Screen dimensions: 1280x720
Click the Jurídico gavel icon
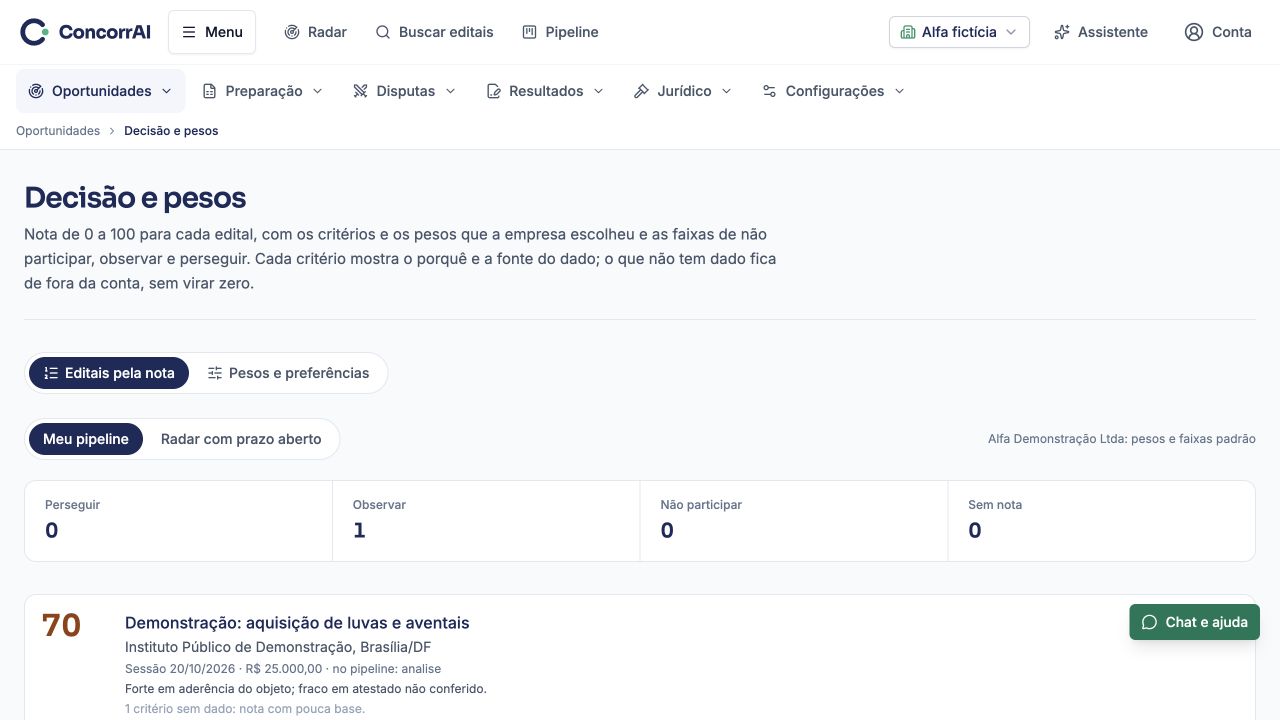coord(642,91)
